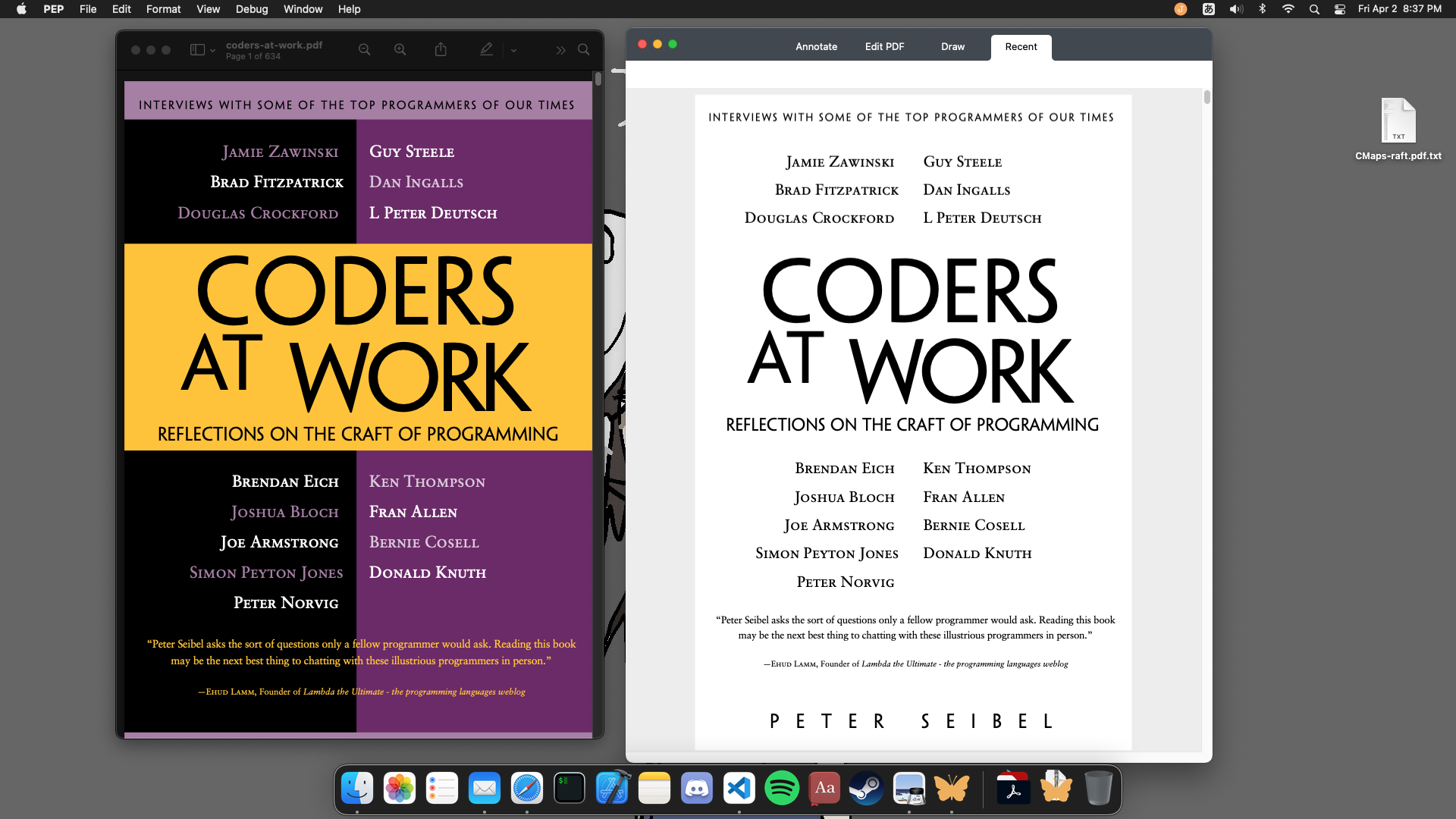Open the search icon in Preview toolbar
The image size is (1456, 819).
tap(583, 50)
